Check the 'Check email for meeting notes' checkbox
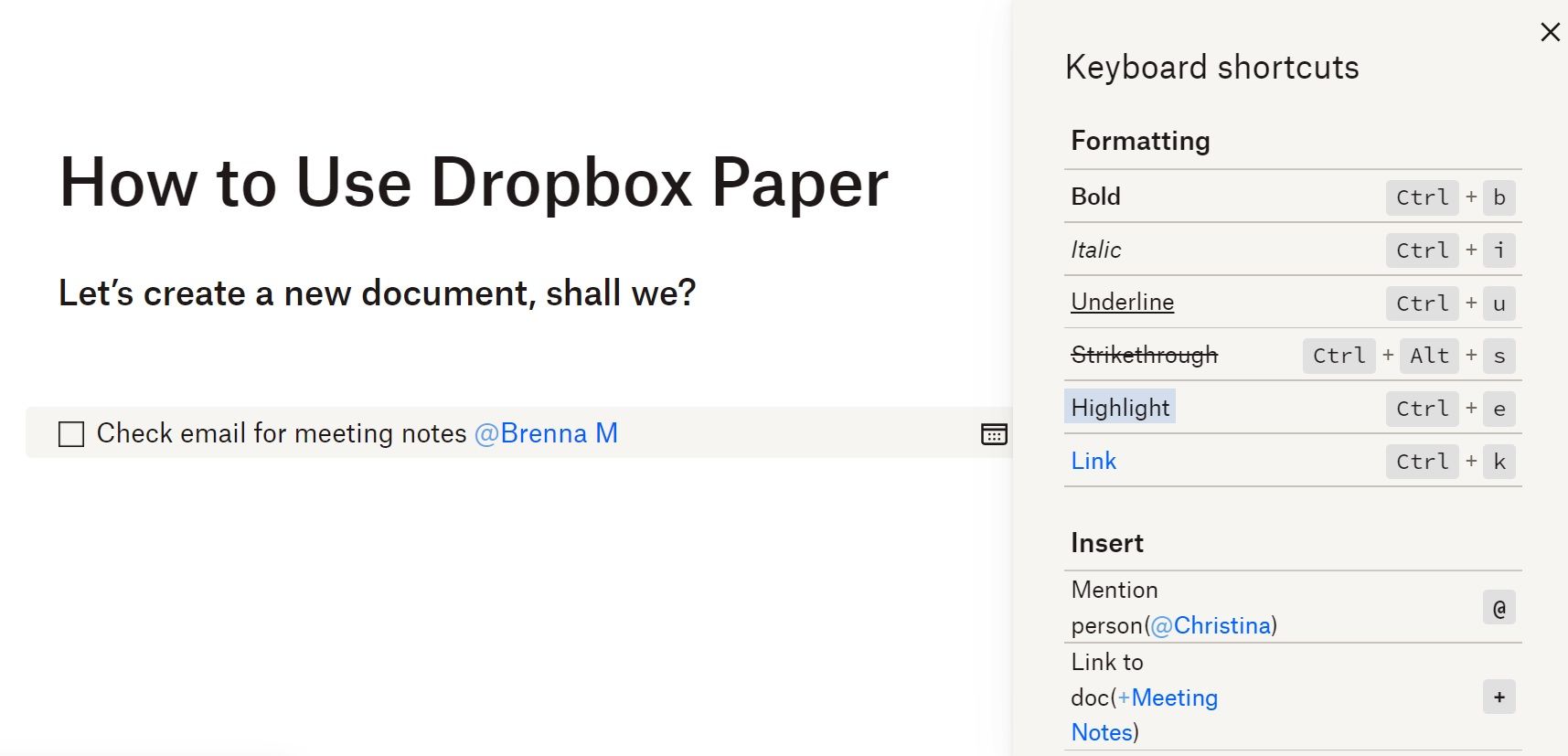Screen dimensions: 1568x756 pyautogui.click(x=71, y=433)
